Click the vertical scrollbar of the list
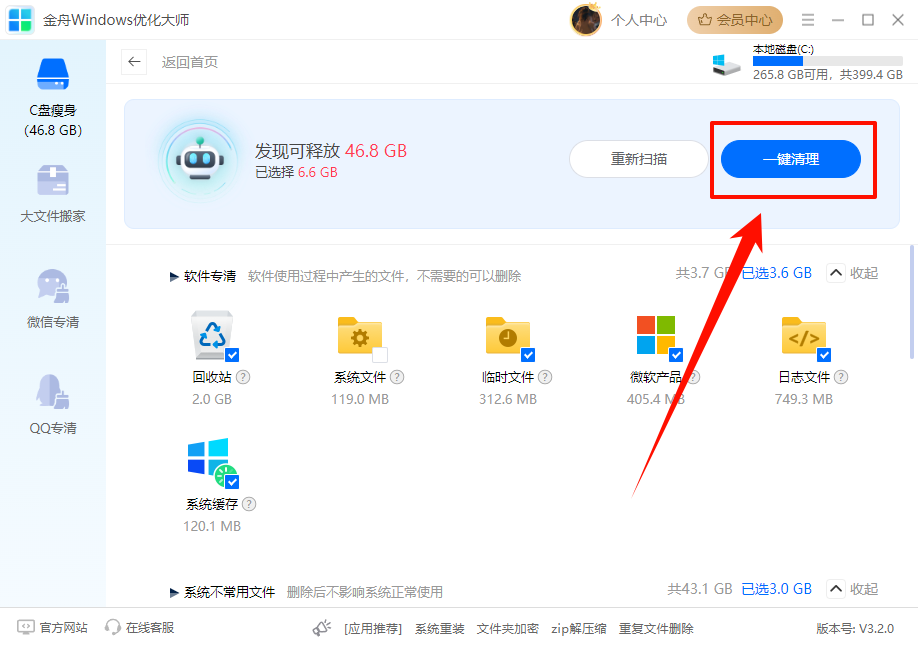The image size is (918, 647). tap(912, 302)
